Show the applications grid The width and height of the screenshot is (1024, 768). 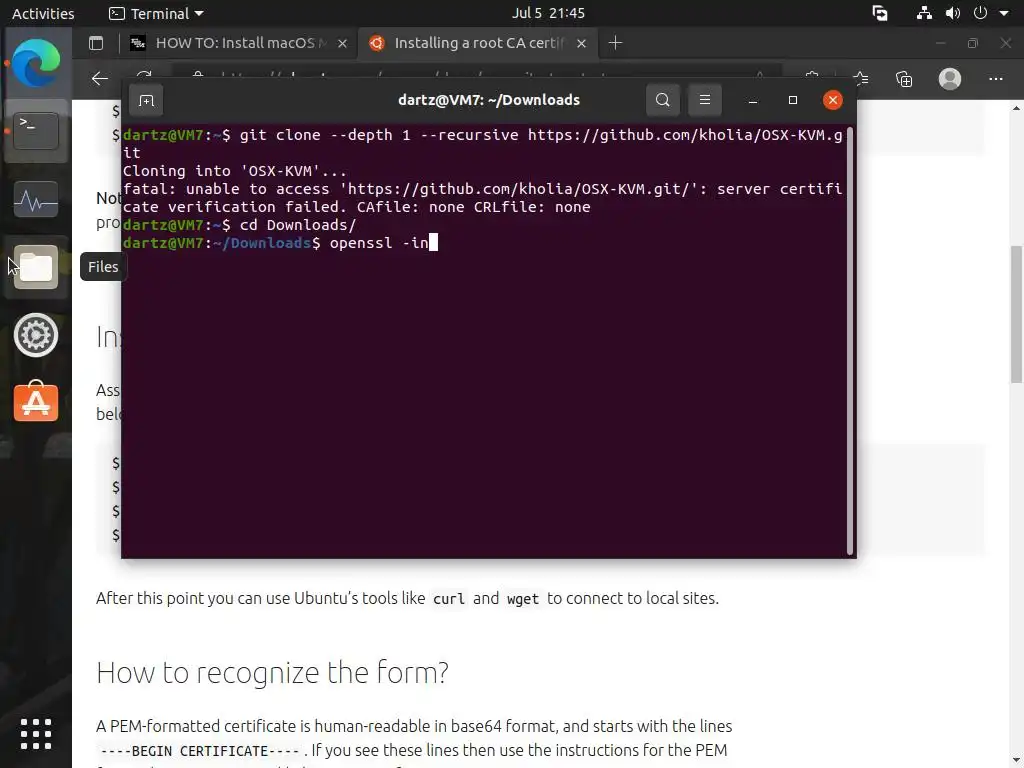coord(36,734)
